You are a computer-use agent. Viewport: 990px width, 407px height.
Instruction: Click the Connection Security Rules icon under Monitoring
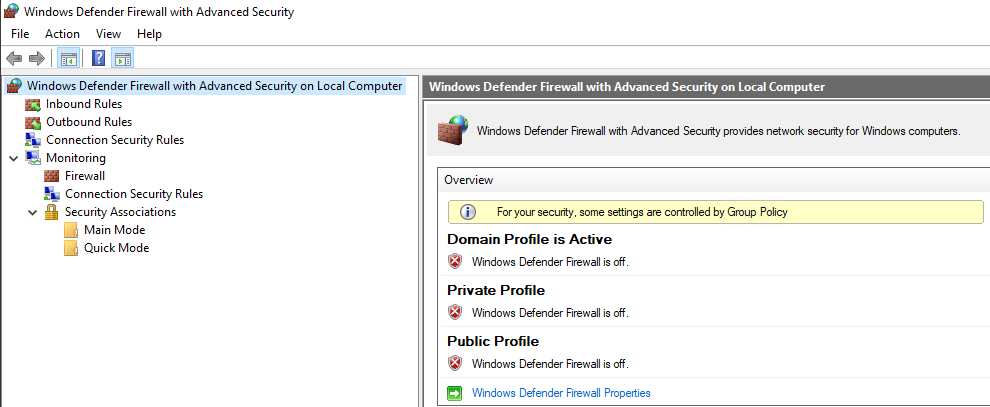(x=52, y=194)
